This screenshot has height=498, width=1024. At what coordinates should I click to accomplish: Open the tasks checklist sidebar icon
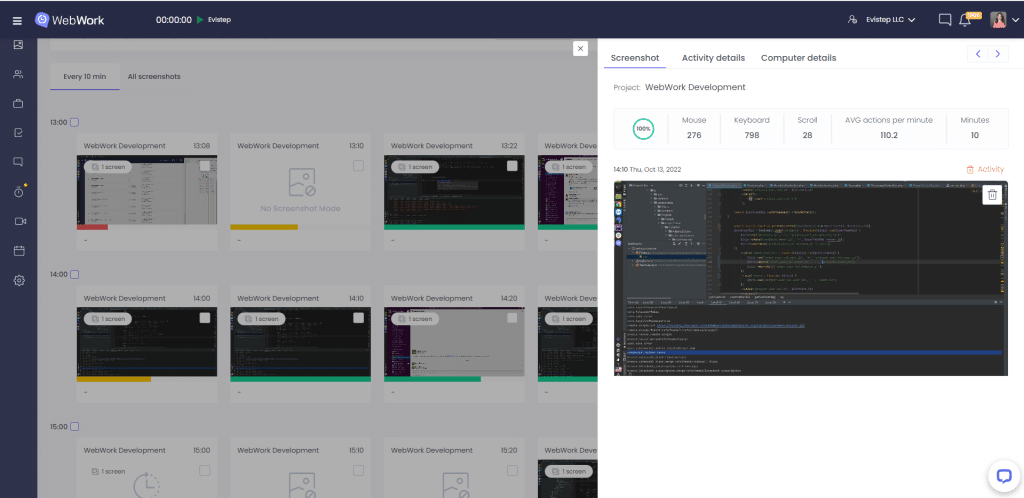point(18,132)
